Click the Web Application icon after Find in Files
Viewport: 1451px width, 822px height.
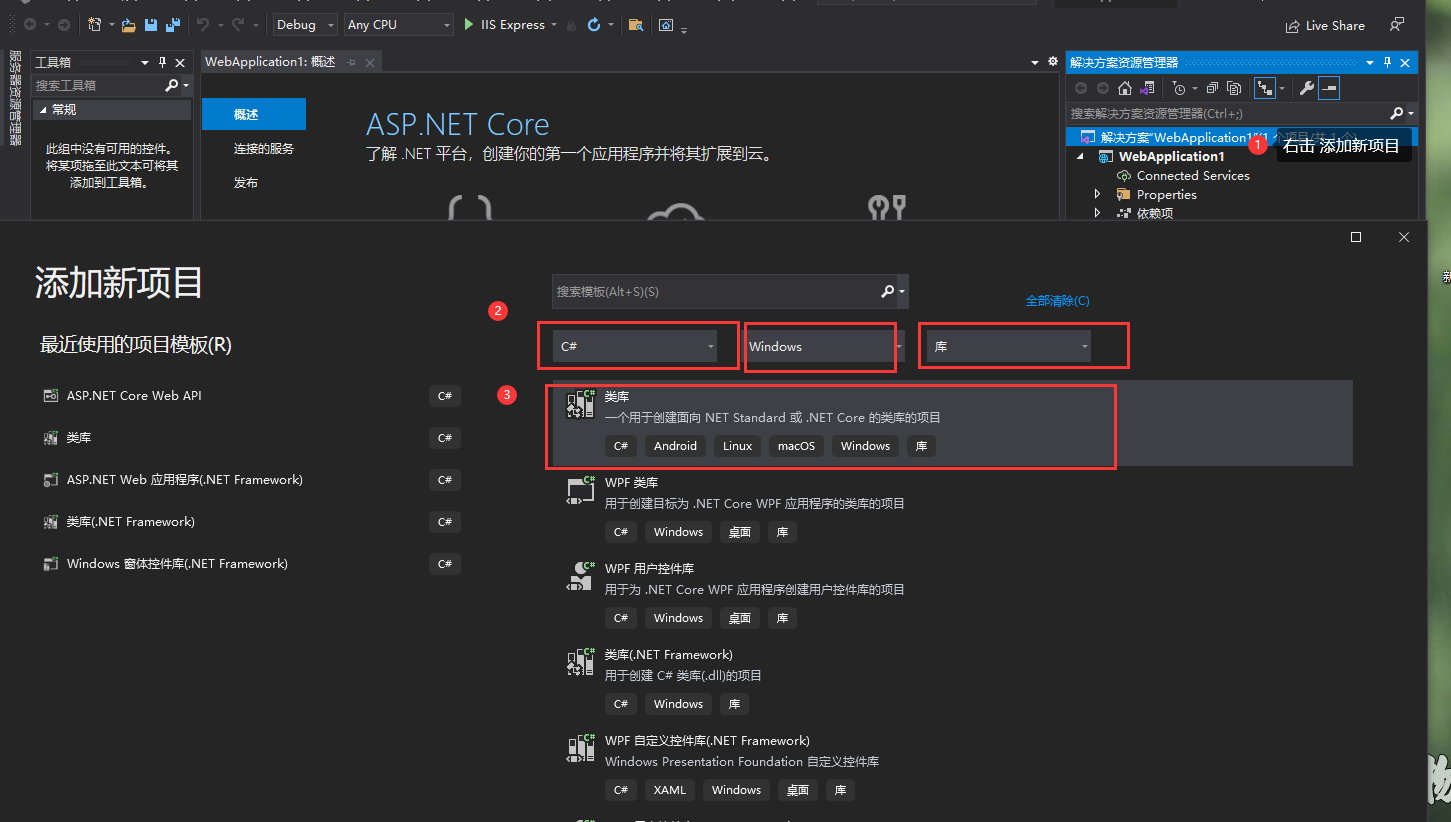pyautogui.click(x=667, y=25)
